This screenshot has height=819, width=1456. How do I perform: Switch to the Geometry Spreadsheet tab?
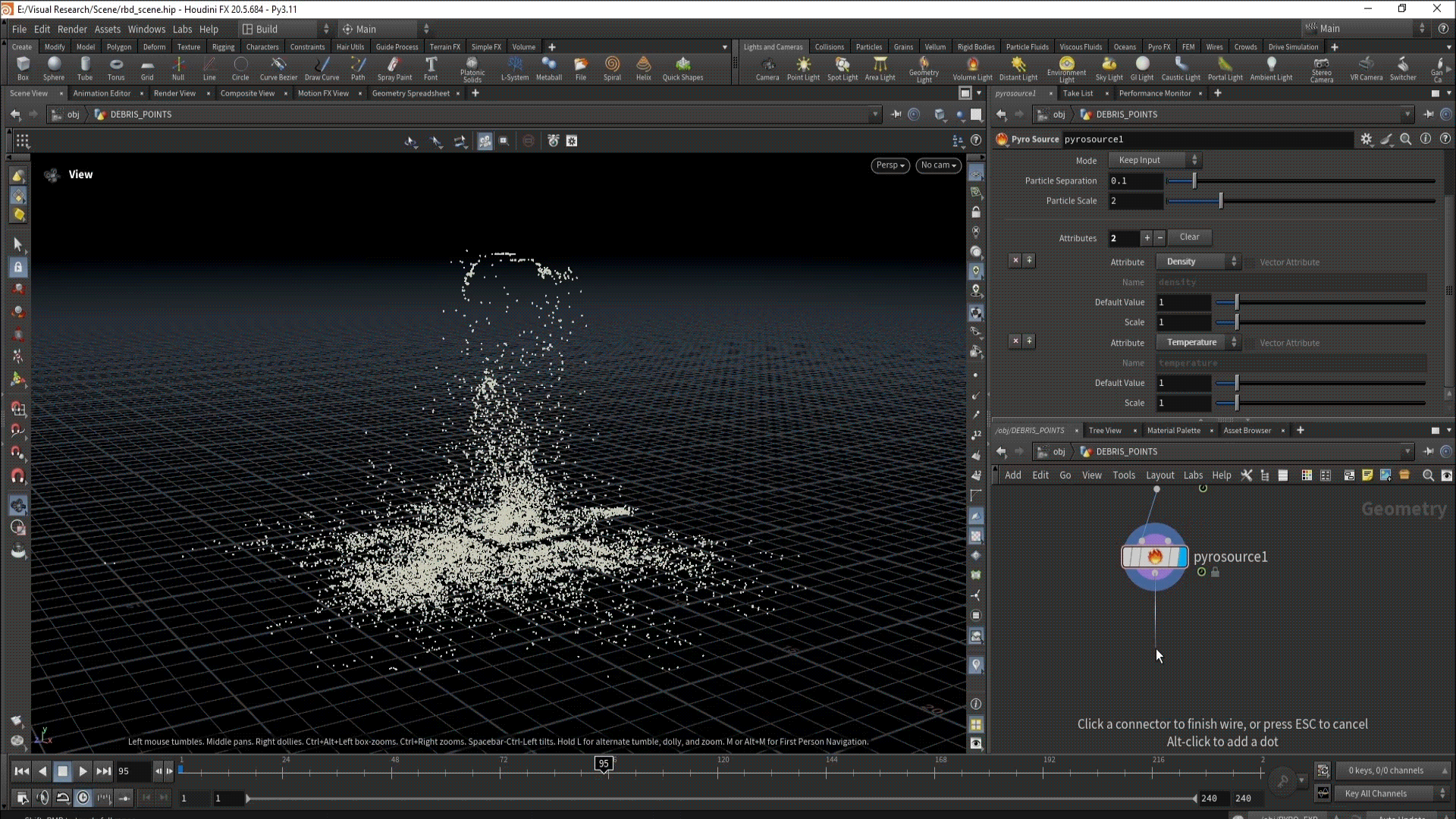coord(410,93)
